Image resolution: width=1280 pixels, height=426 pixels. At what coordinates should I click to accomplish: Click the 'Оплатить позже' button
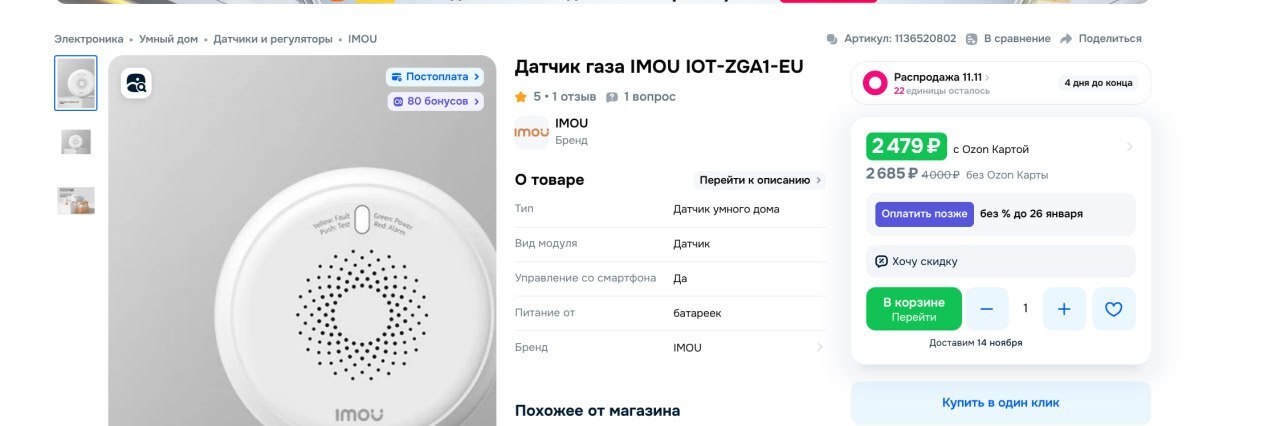pyautogui.click(x=924, y=214)
